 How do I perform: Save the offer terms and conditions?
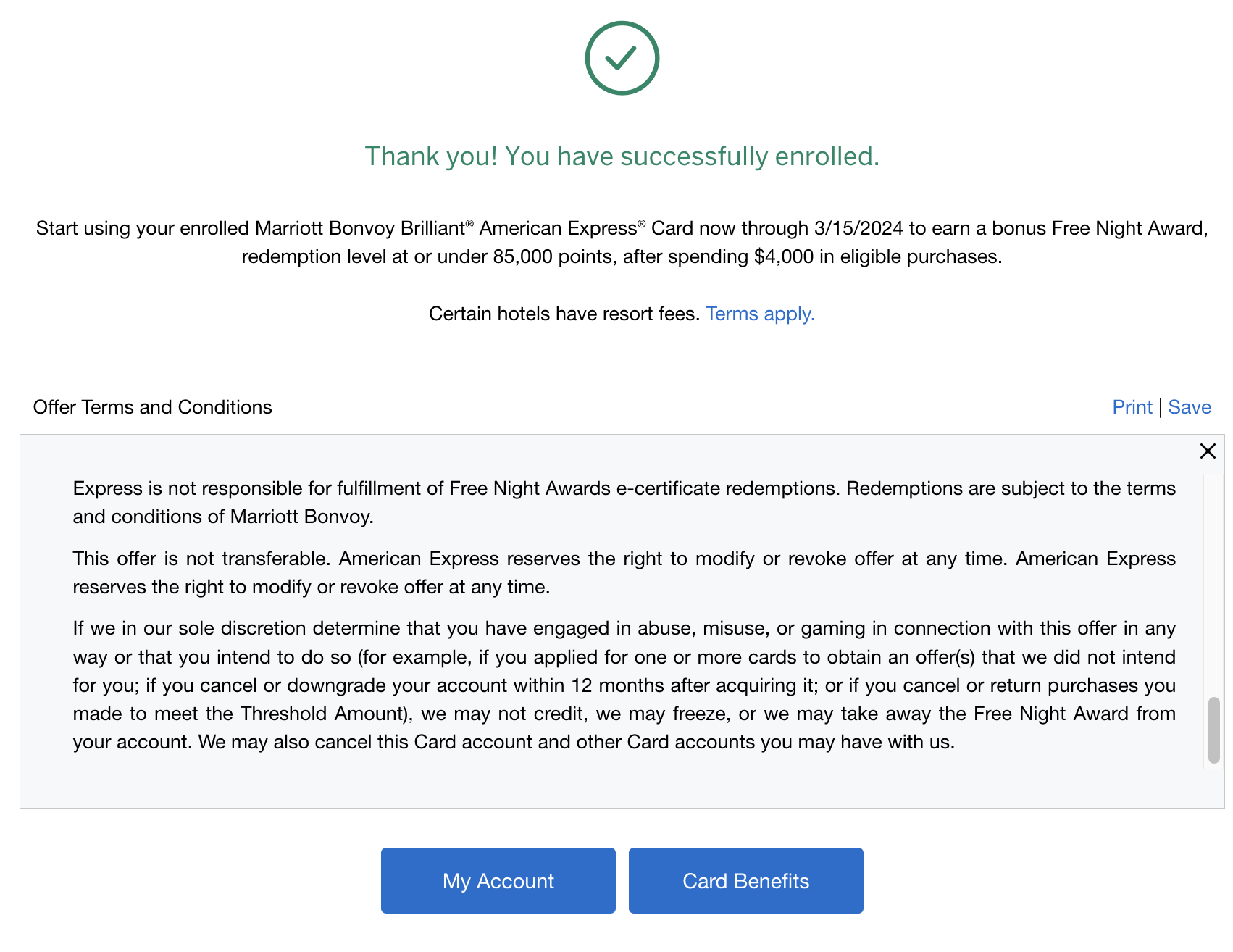point(1189,407)
